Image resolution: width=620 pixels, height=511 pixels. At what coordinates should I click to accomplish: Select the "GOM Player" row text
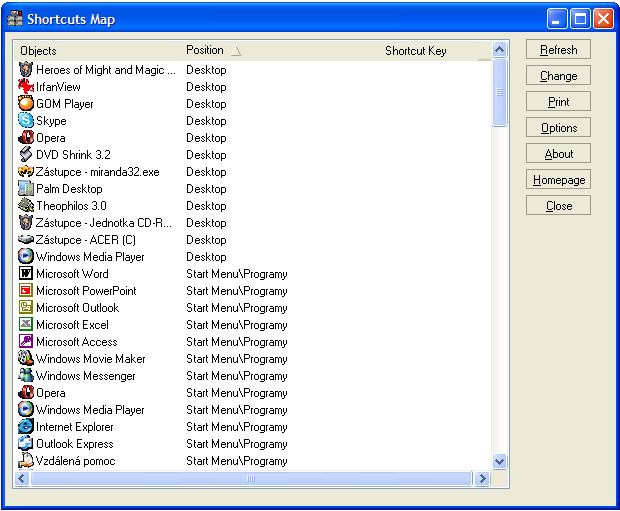coord(65,104)
